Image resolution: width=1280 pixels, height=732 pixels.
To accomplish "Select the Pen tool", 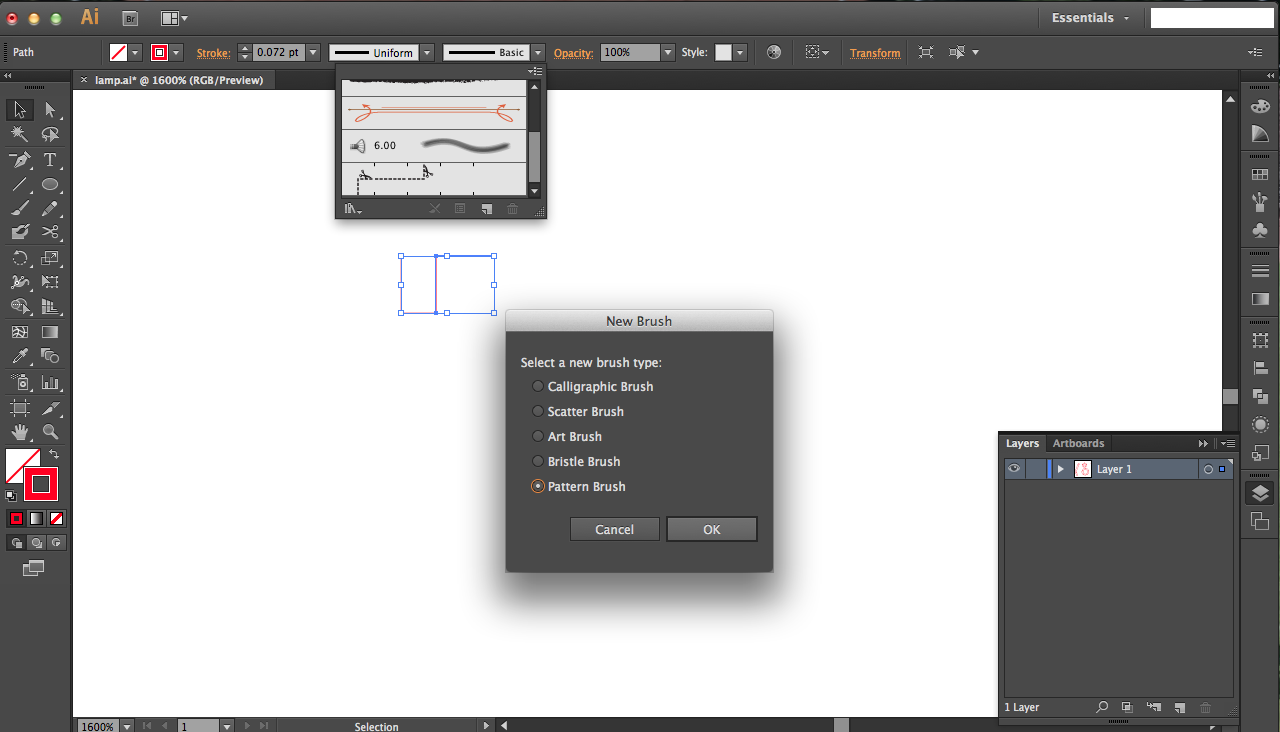I will [20, 160].
